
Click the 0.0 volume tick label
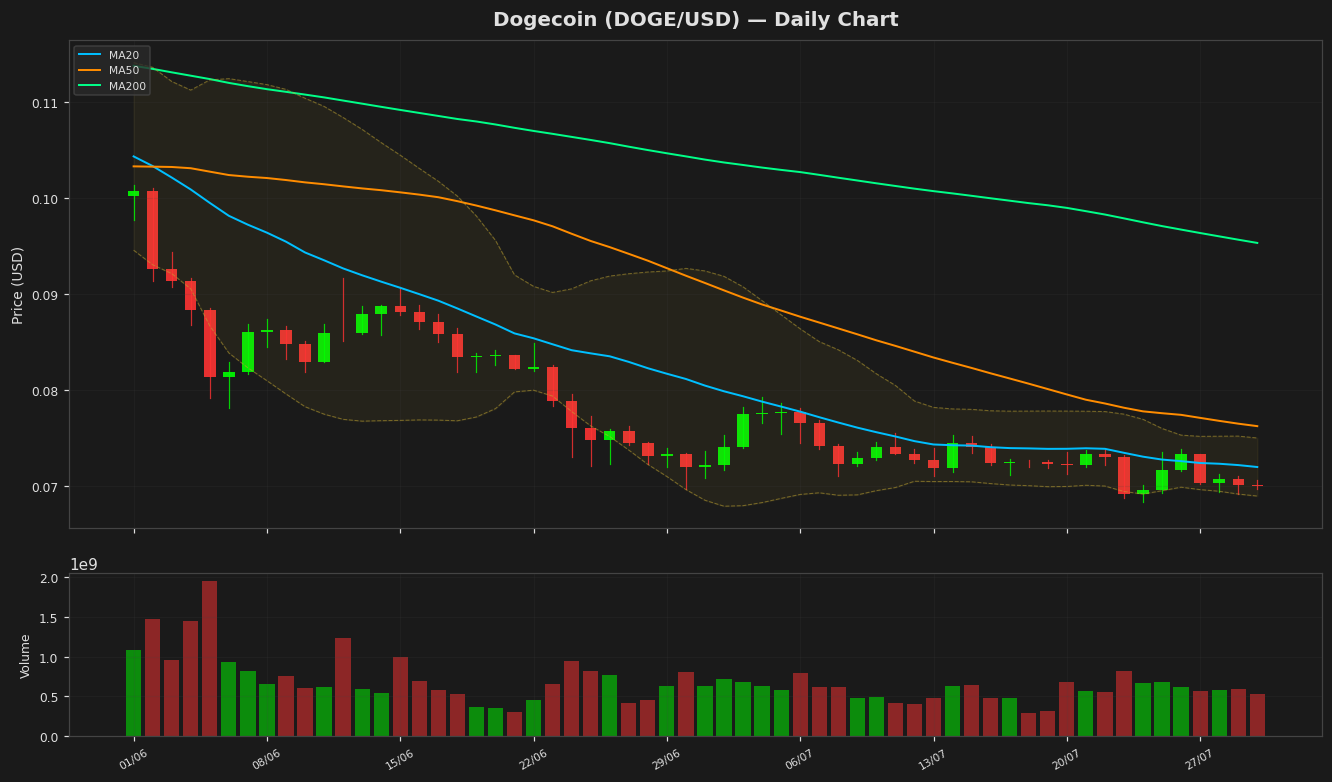click(49, 737)
